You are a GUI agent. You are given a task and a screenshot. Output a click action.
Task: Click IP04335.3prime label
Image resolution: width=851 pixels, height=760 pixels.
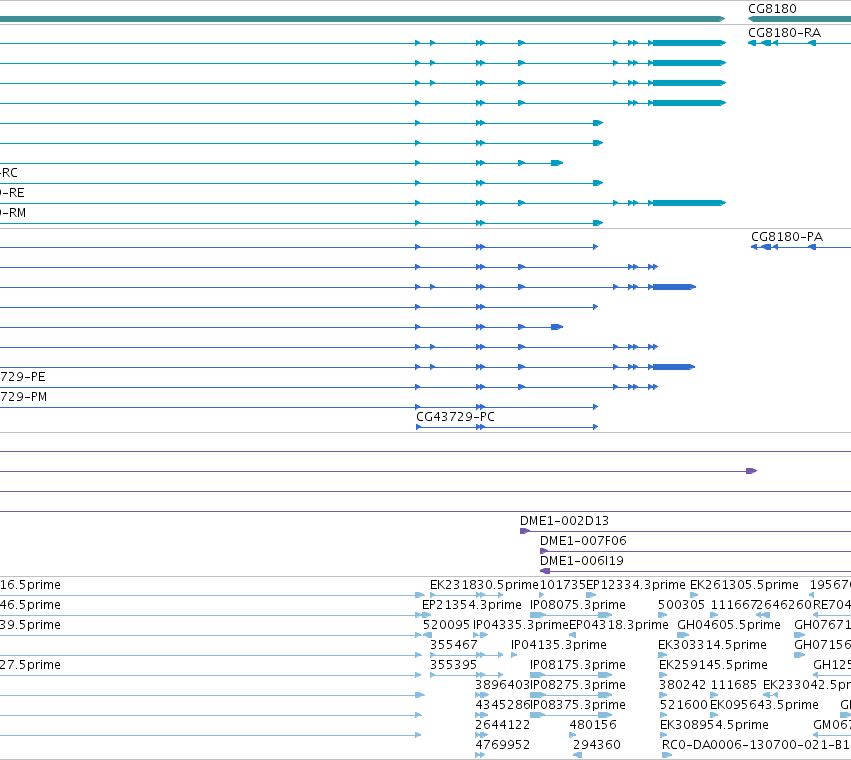[x=520, y=625]
